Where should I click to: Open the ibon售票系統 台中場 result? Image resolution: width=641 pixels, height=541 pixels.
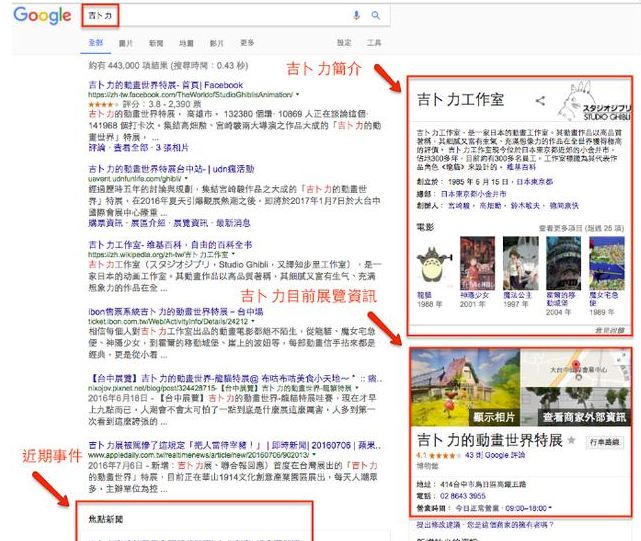tap(176, 312)
